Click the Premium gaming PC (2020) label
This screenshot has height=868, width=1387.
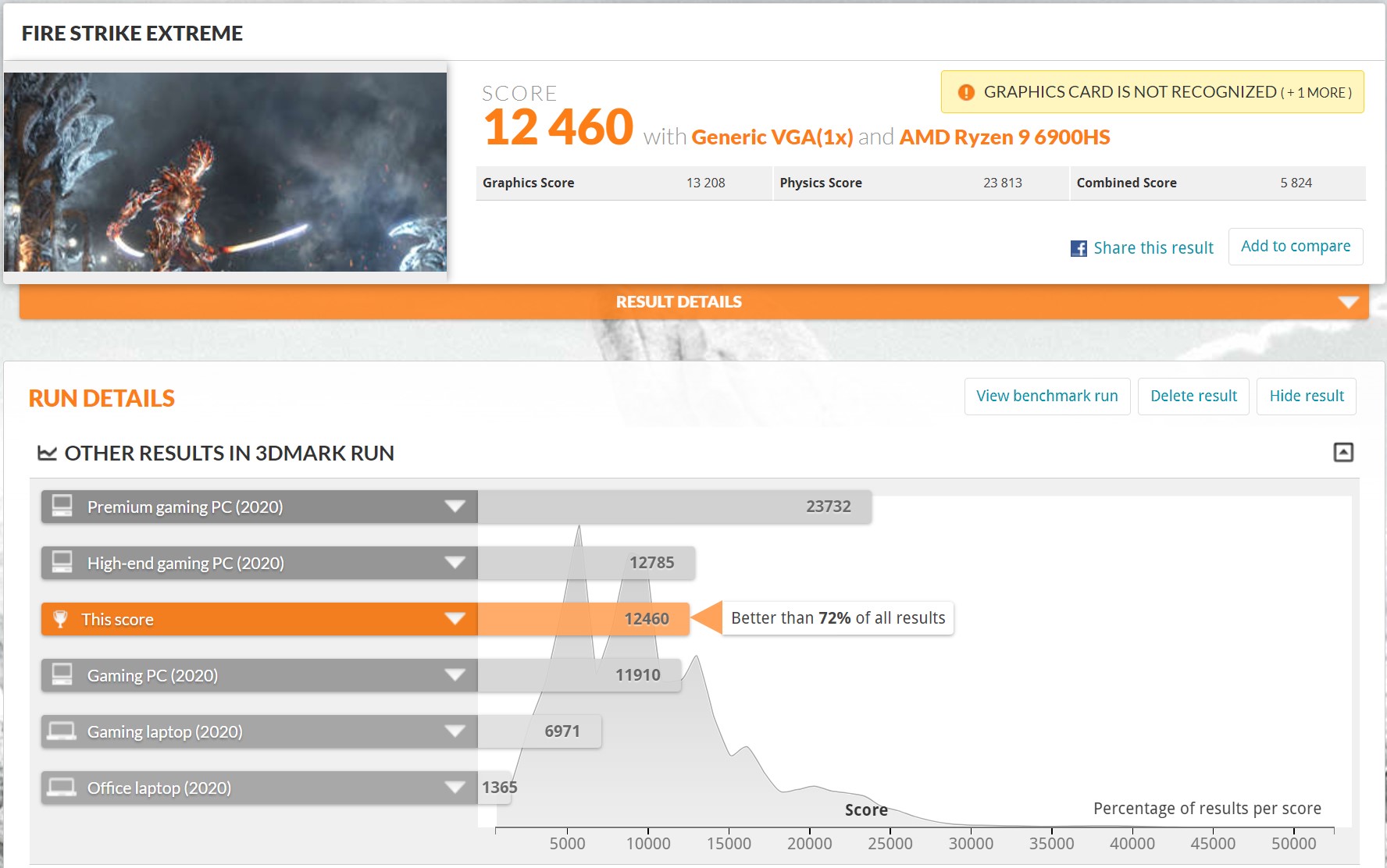pyautogui.click(x=185, y=507)
